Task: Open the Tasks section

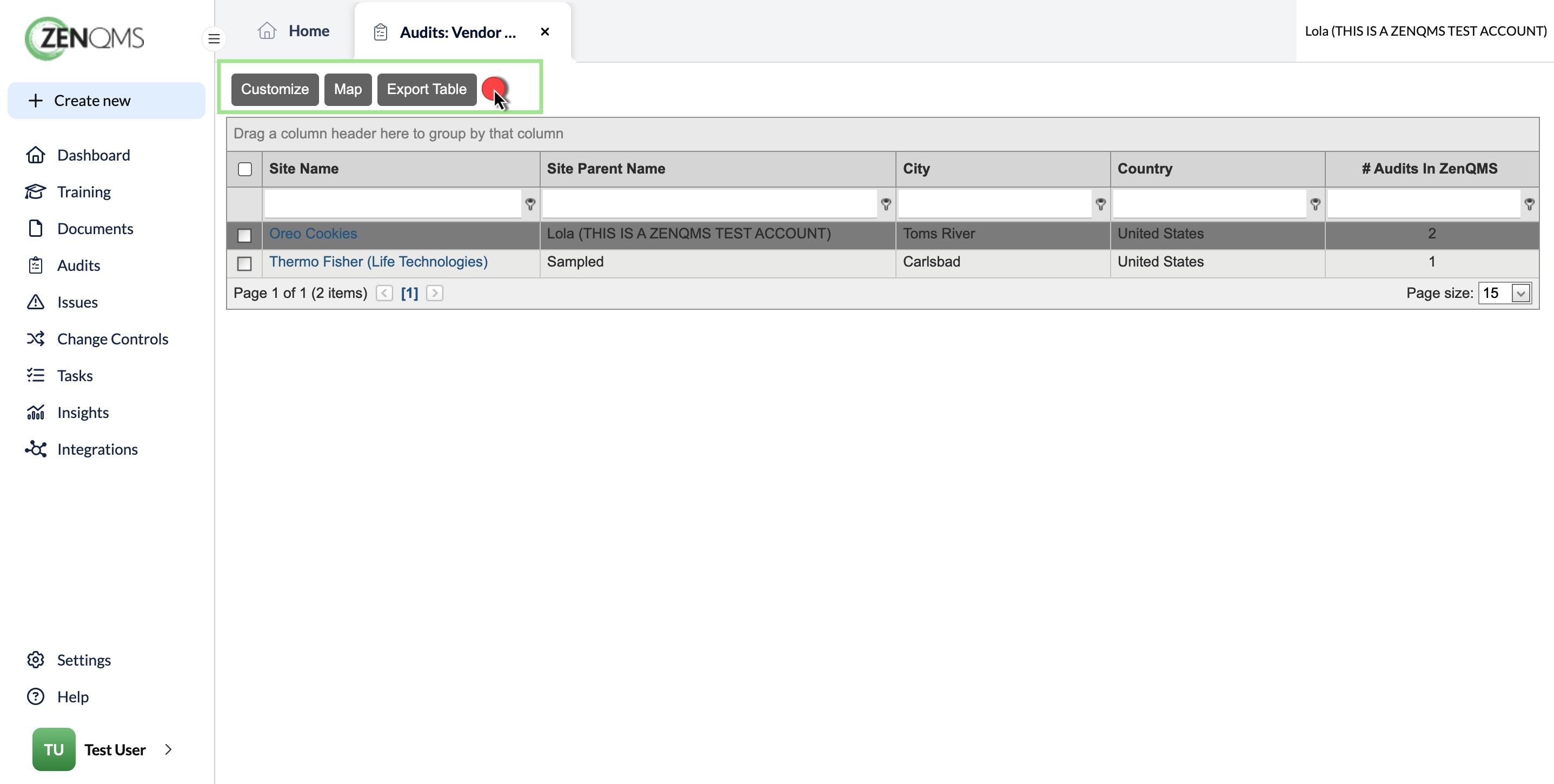Action: point(75,376)
